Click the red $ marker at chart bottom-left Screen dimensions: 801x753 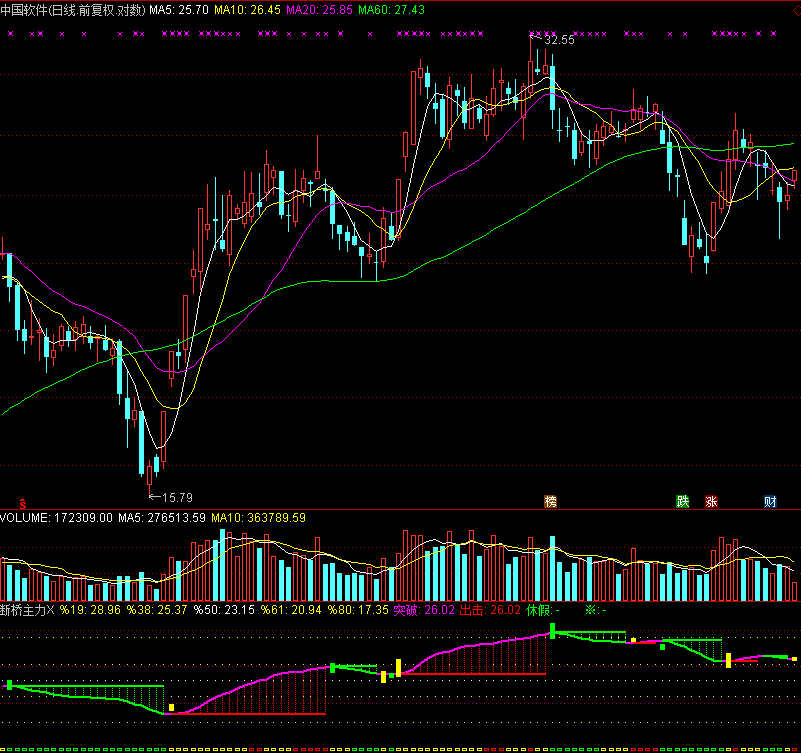point(23,502)
